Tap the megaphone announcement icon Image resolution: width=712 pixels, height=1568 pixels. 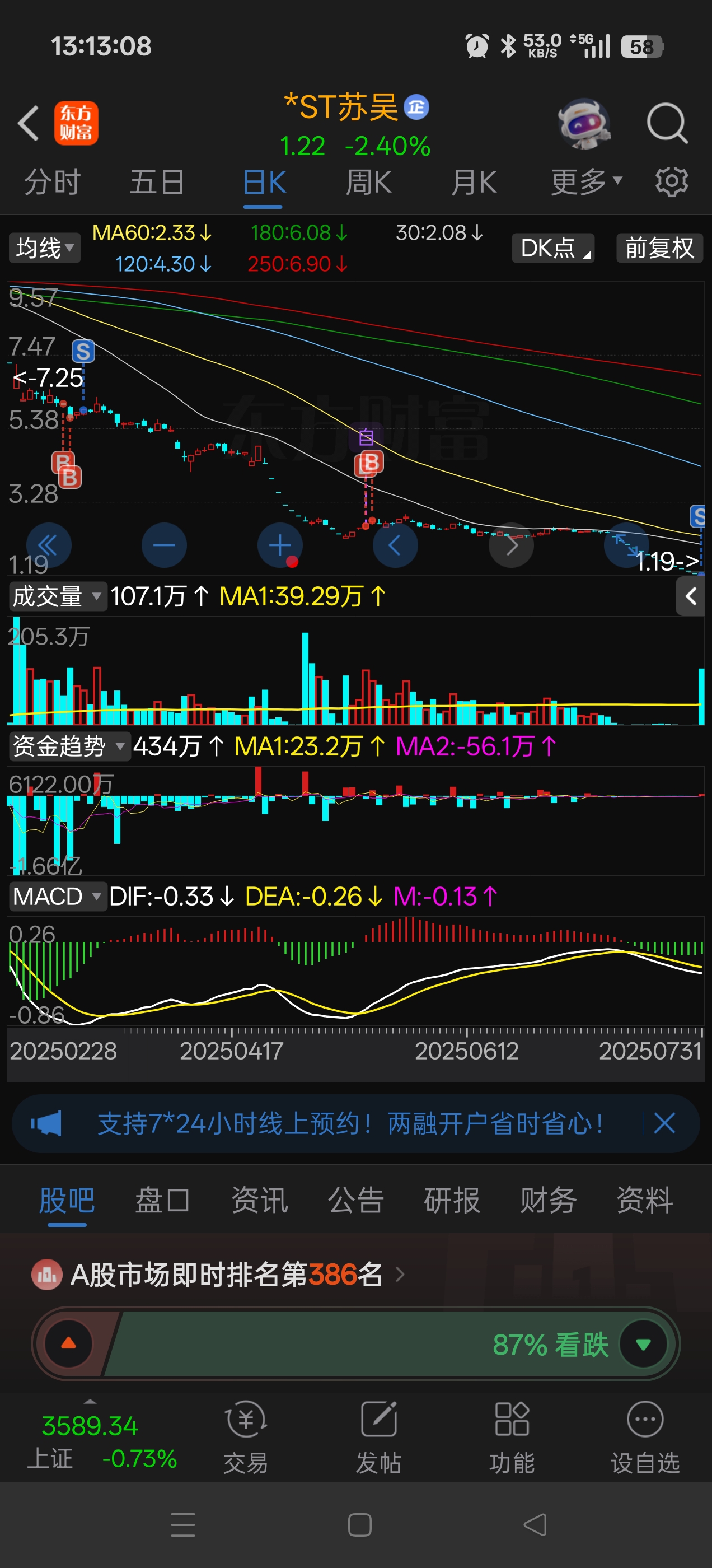(46, 1123)
